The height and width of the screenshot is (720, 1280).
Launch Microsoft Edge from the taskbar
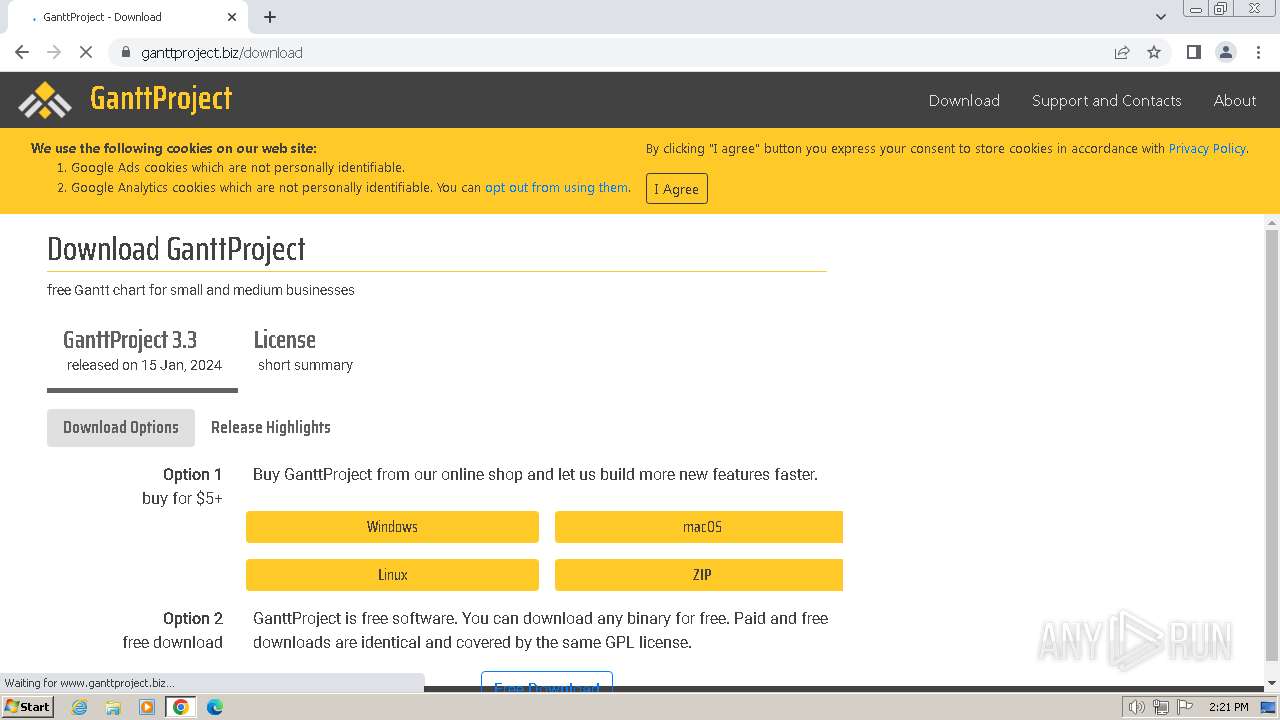tap(214, 707)
